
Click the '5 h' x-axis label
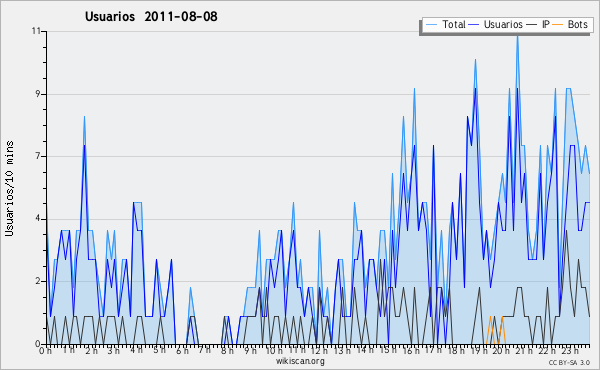[159, 350]
